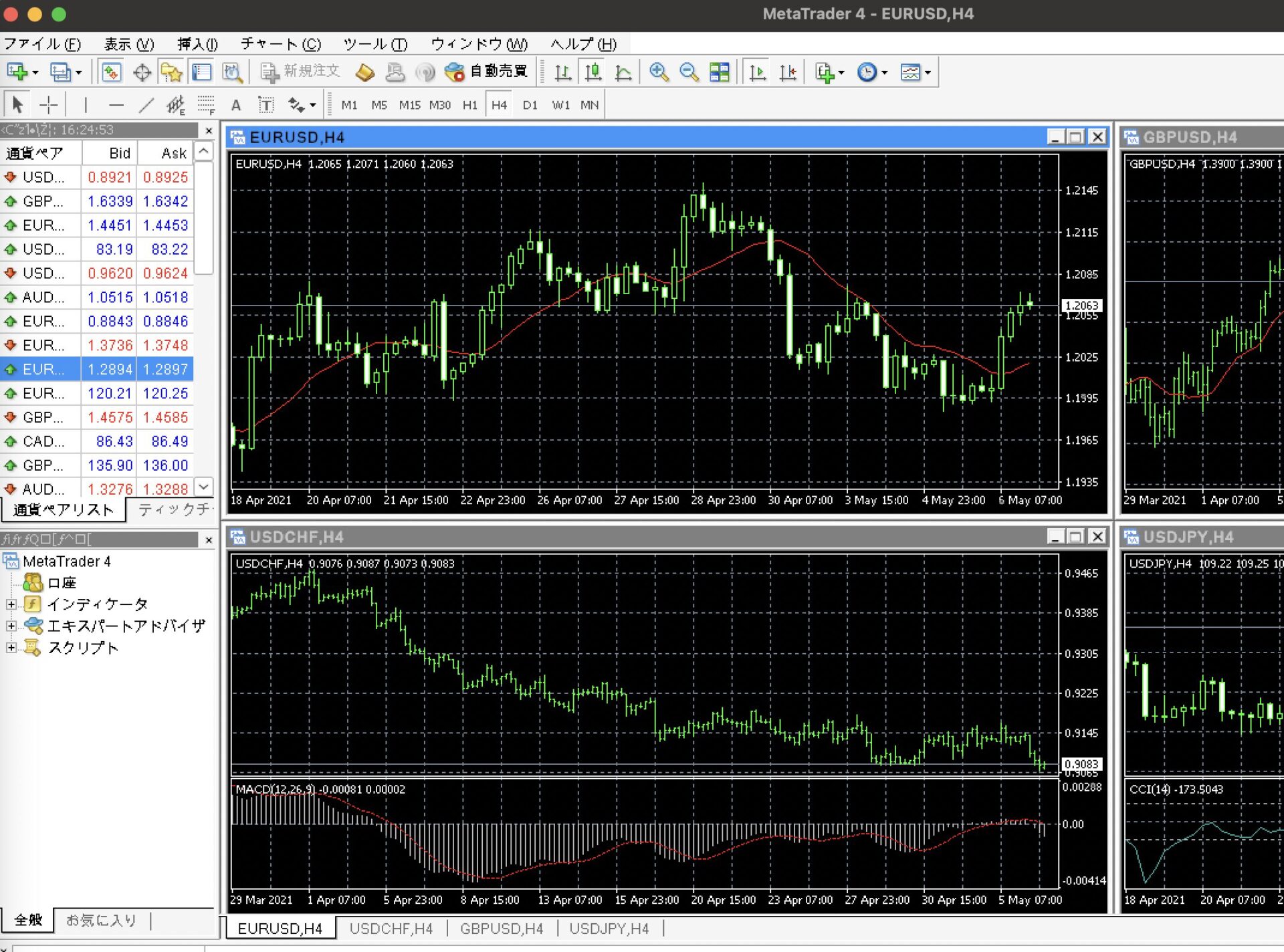Open a new chart window
This screenshot has width=1284, height=952.
click(17, 72)
